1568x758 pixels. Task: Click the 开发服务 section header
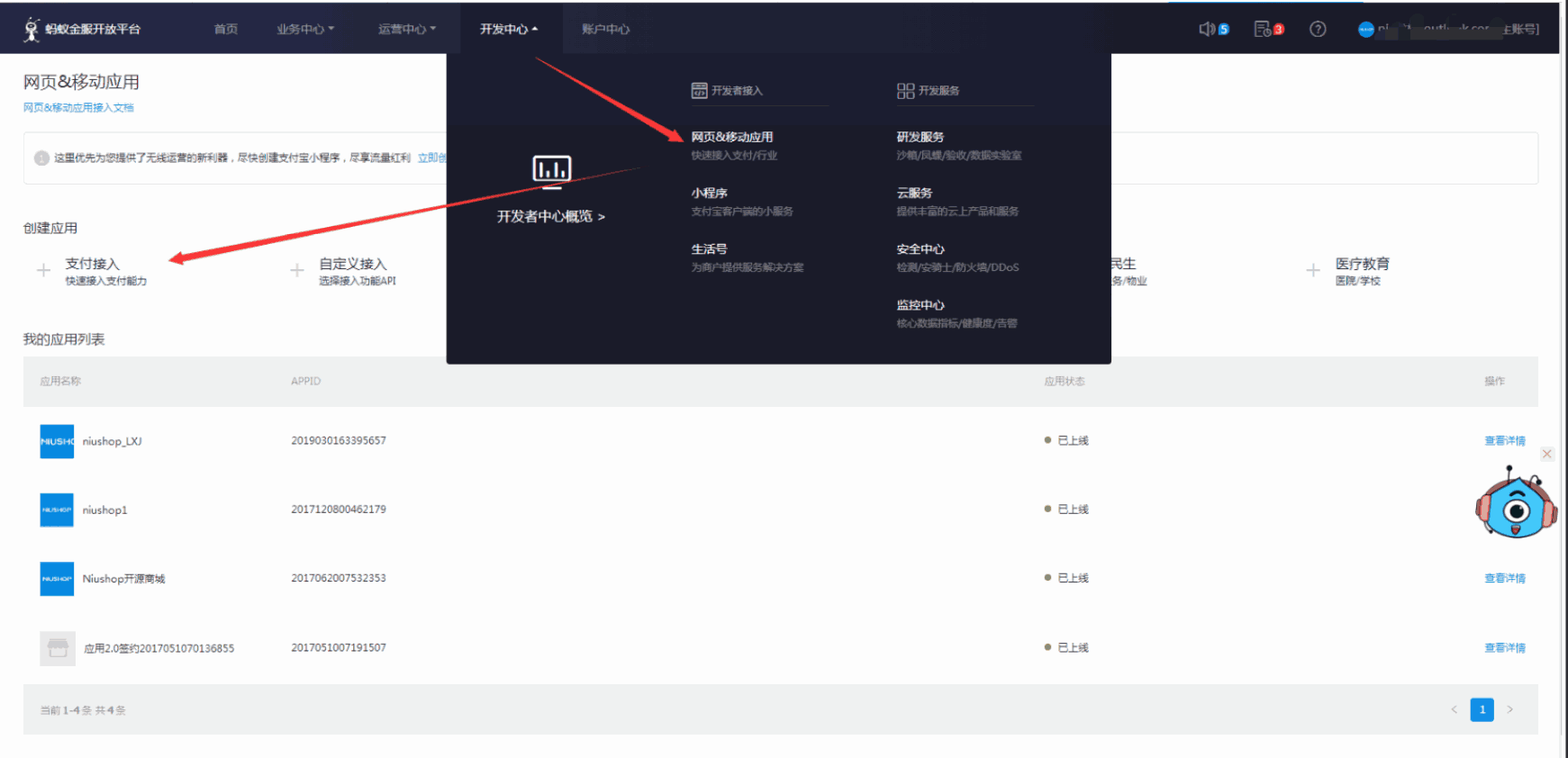[x=928, y=90]
